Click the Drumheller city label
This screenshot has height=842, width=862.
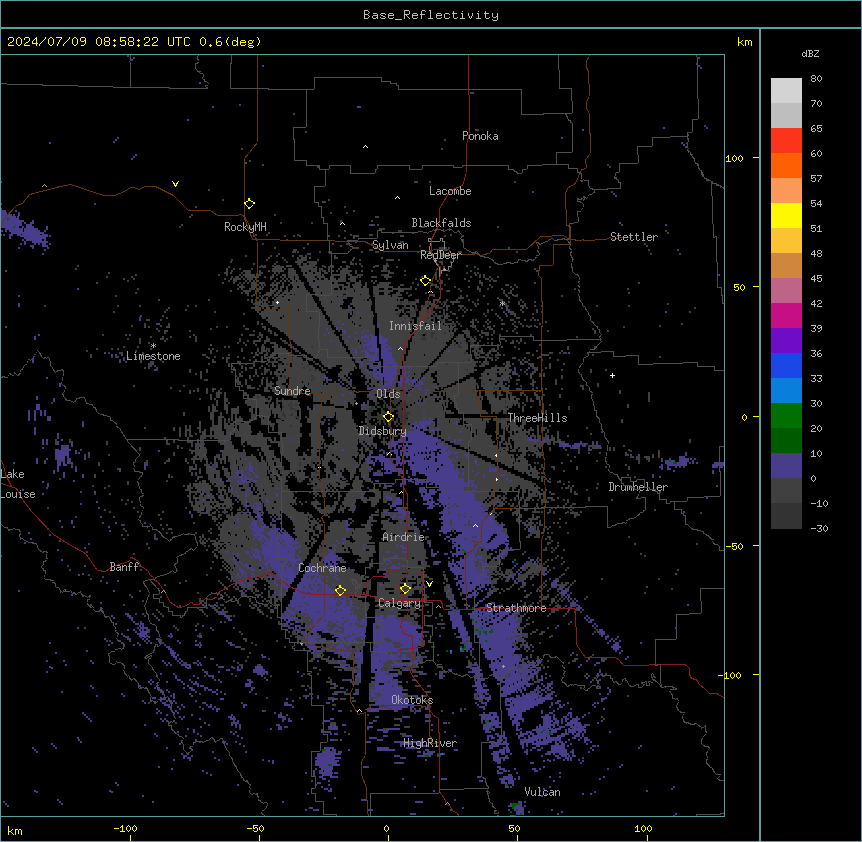638,487
